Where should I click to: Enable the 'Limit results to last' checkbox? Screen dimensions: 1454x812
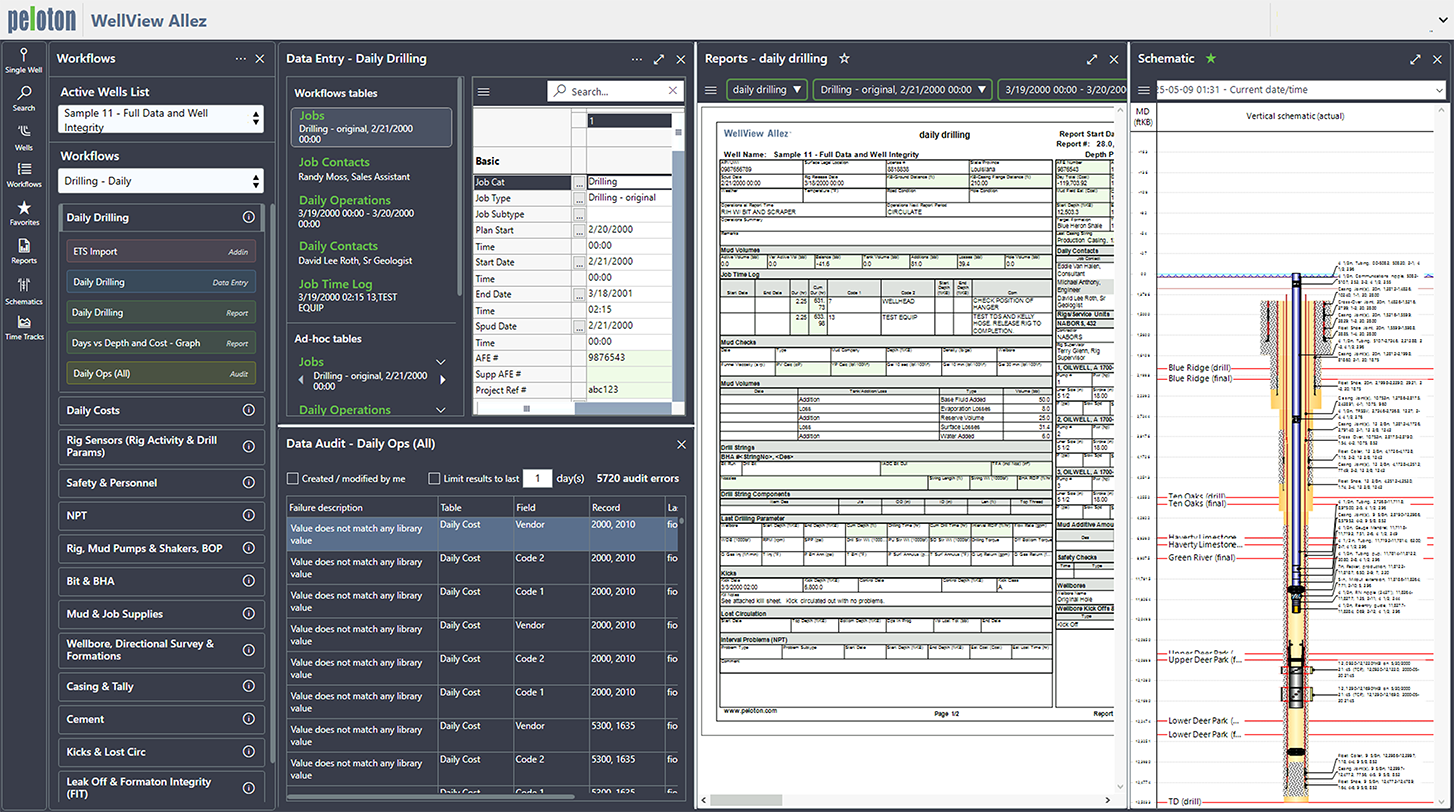click(x=435, y=477)
